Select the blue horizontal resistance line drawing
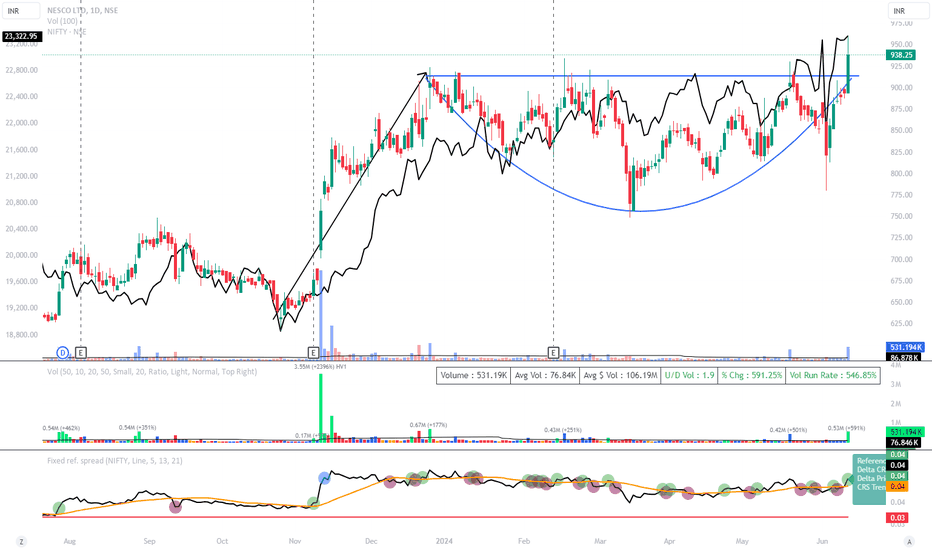 [x=642, y=76]
